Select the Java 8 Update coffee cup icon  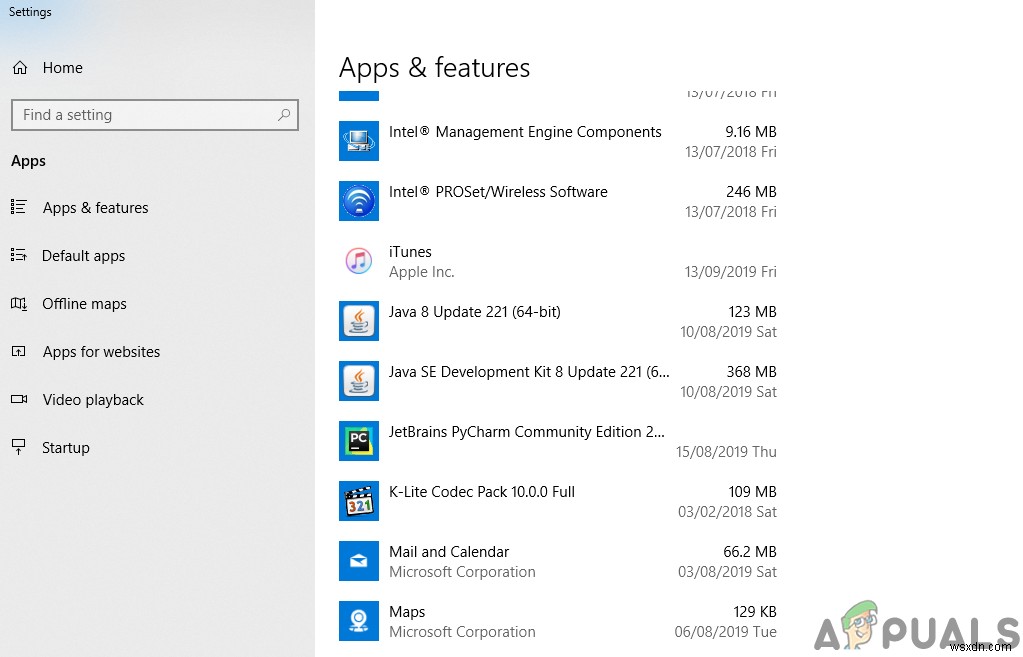tap(359, 321)
